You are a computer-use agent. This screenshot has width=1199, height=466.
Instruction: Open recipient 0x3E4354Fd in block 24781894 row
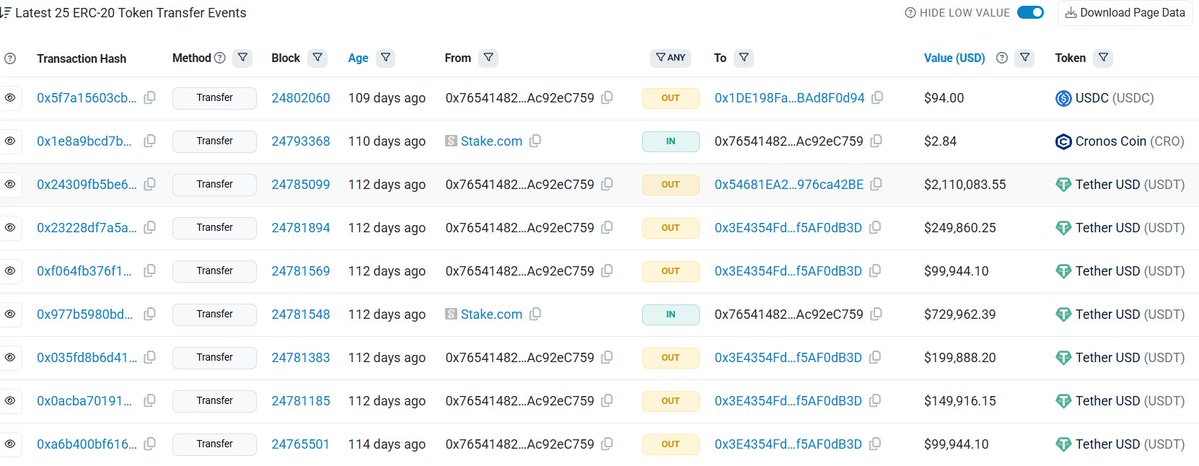pos(788,227)
